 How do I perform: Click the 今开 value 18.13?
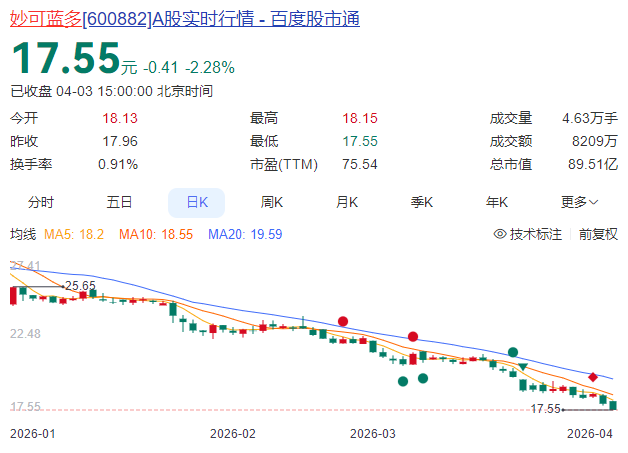120,118
